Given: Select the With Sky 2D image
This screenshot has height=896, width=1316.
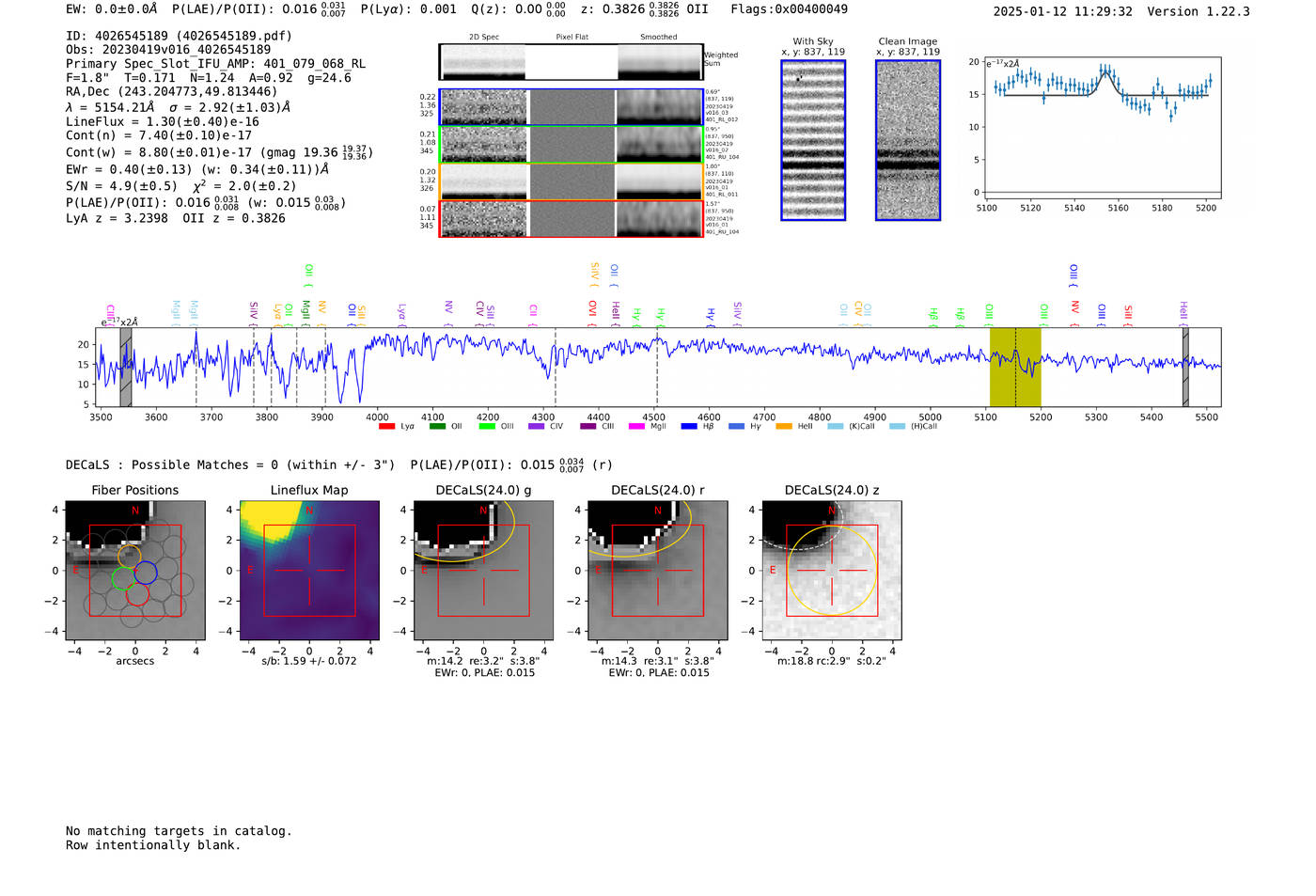Looking at the screenshot, I should point(813,140).
